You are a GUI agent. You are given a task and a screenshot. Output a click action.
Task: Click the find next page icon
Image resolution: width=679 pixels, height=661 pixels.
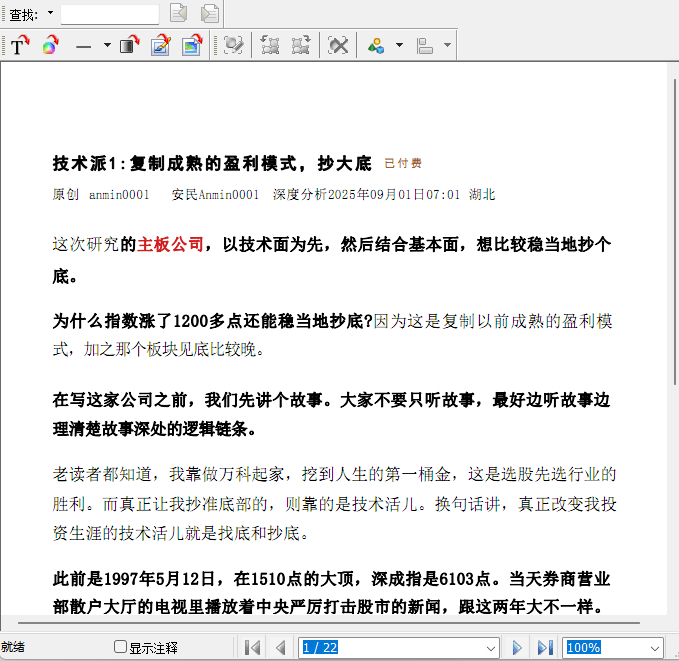coord(210,13)
